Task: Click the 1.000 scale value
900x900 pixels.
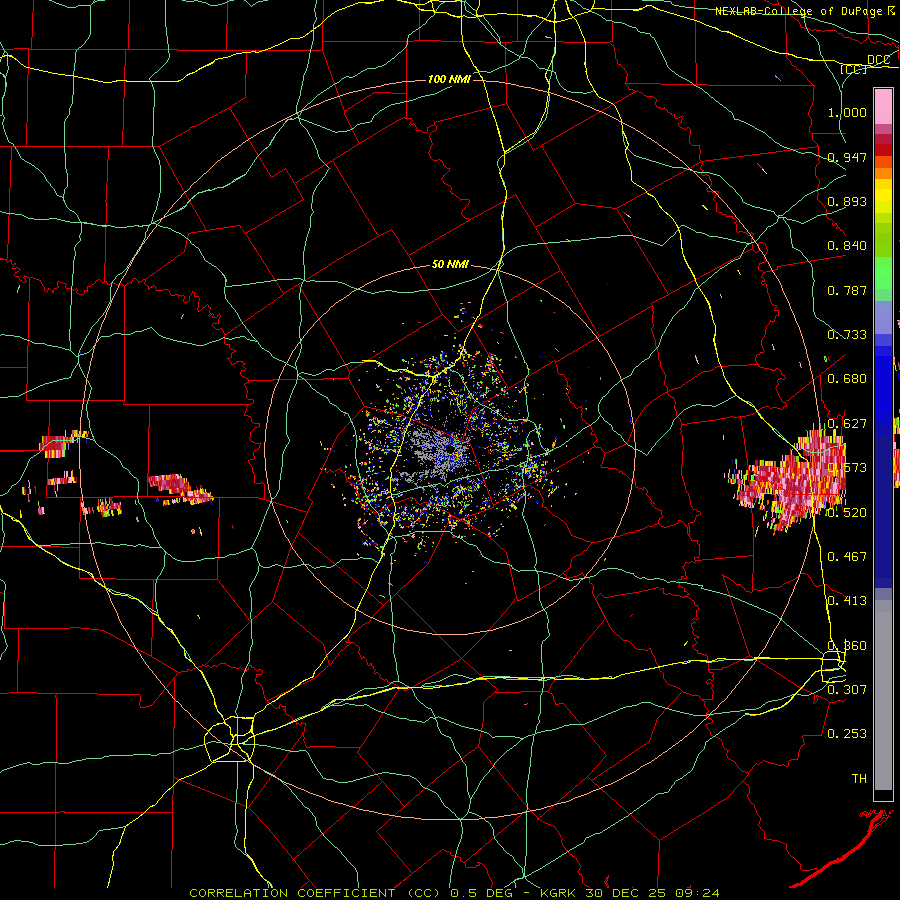Action: (847, 113)
